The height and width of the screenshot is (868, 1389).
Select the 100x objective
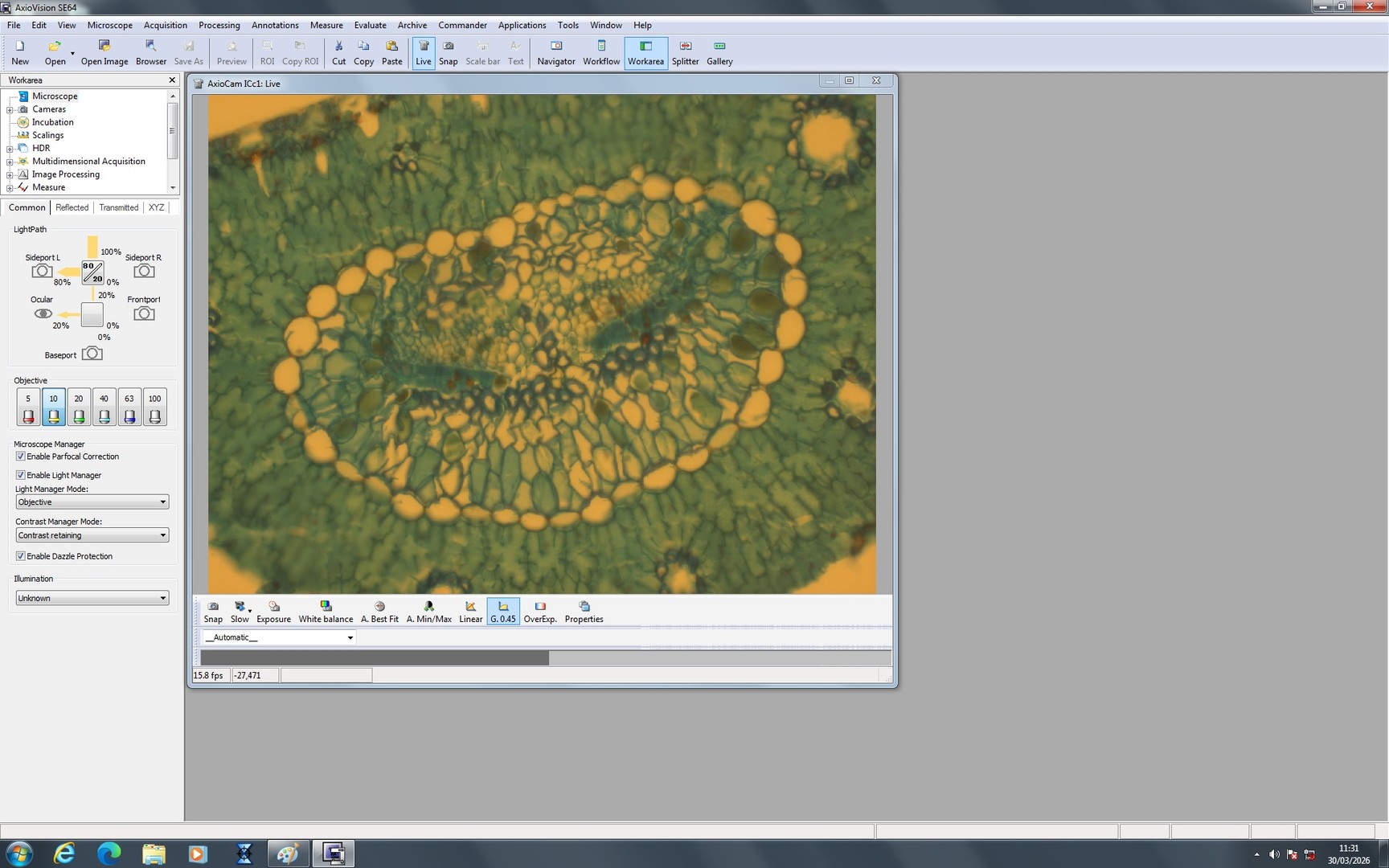click(154, 406)
